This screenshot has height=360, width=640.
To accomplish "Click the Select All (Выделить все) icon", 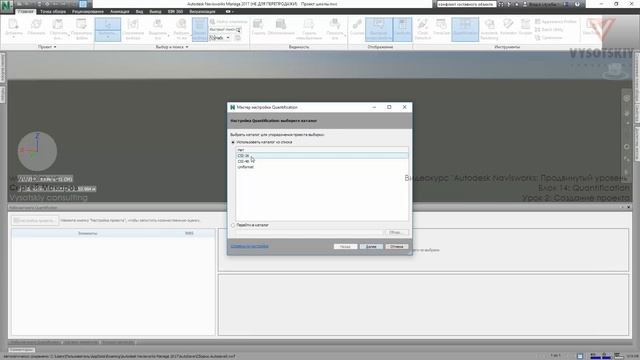I will [x=158, y=25].
